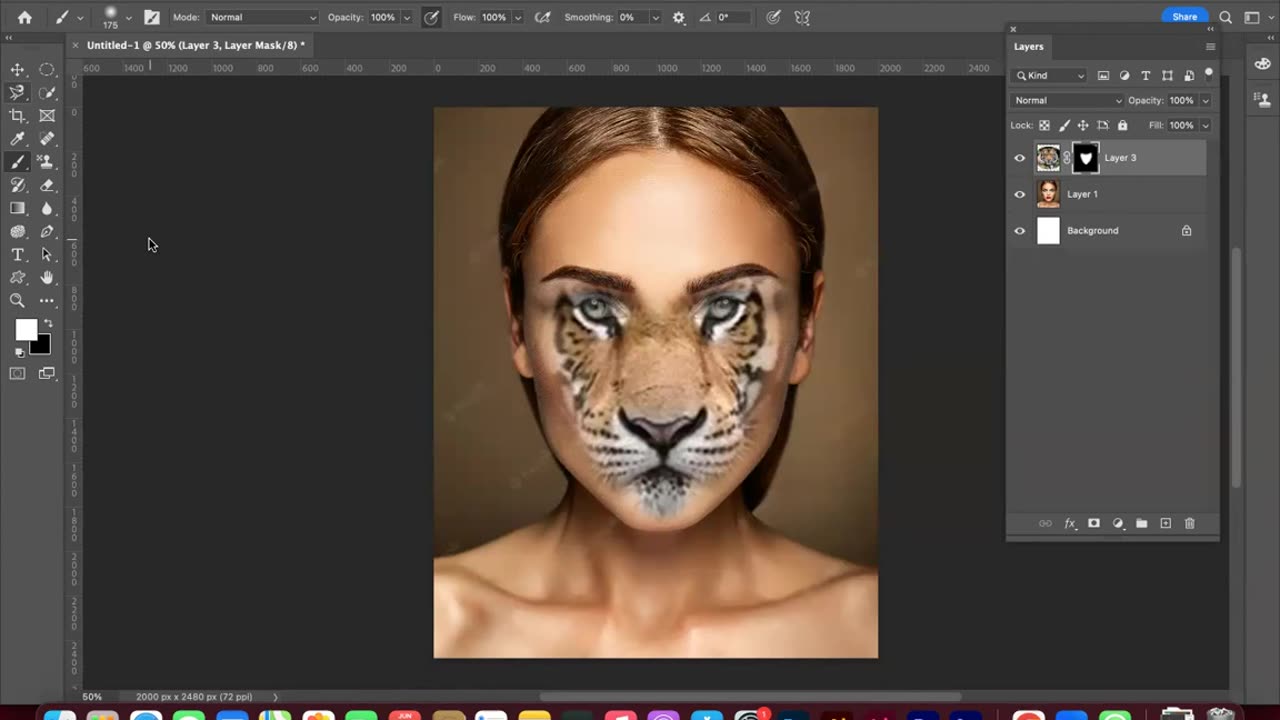Select the Sponge tool

tap(17, 231)
